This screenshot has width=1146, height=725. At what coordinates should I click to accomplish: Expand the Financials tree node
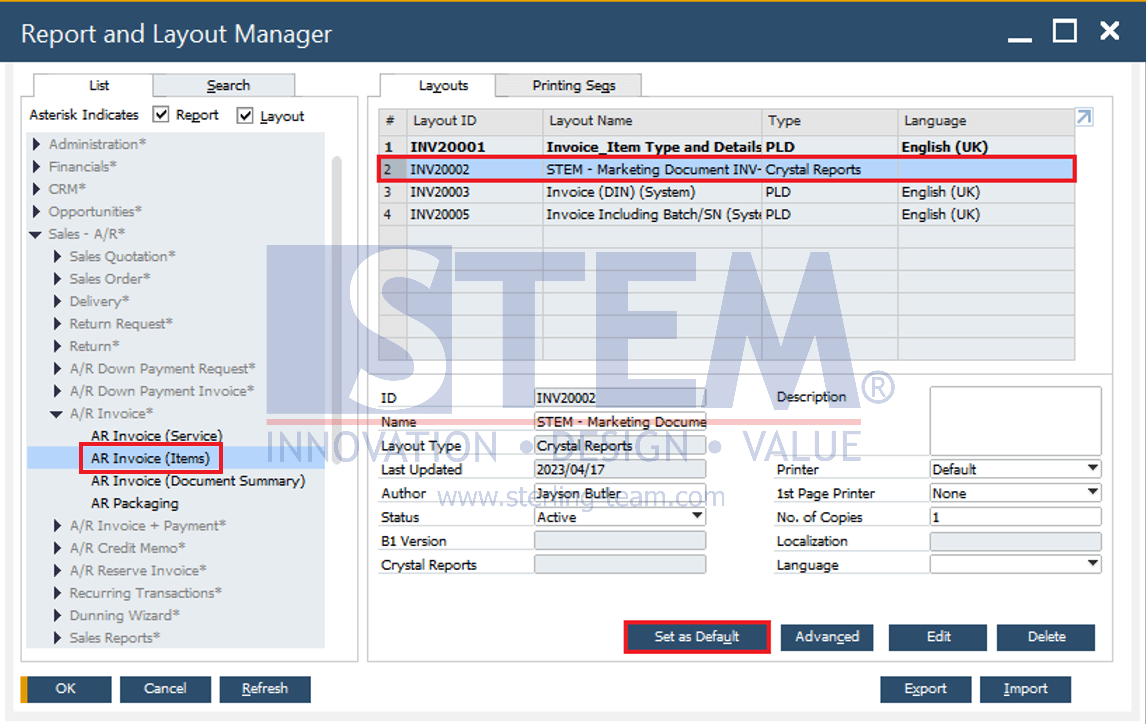coord(37,167)
